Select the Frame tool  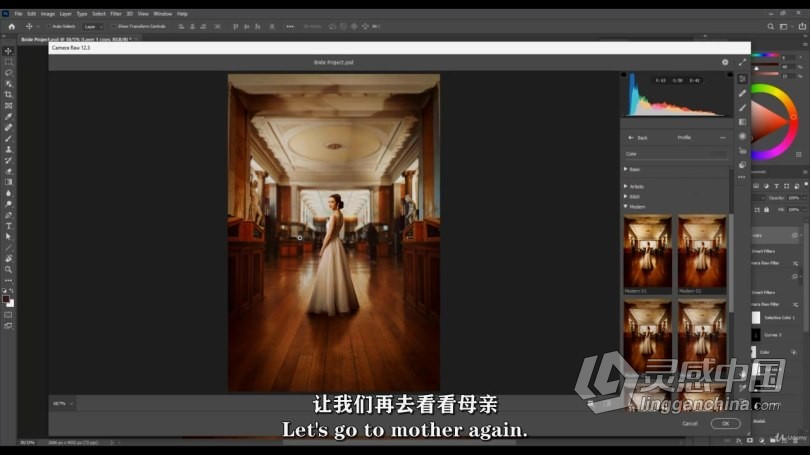8,105
